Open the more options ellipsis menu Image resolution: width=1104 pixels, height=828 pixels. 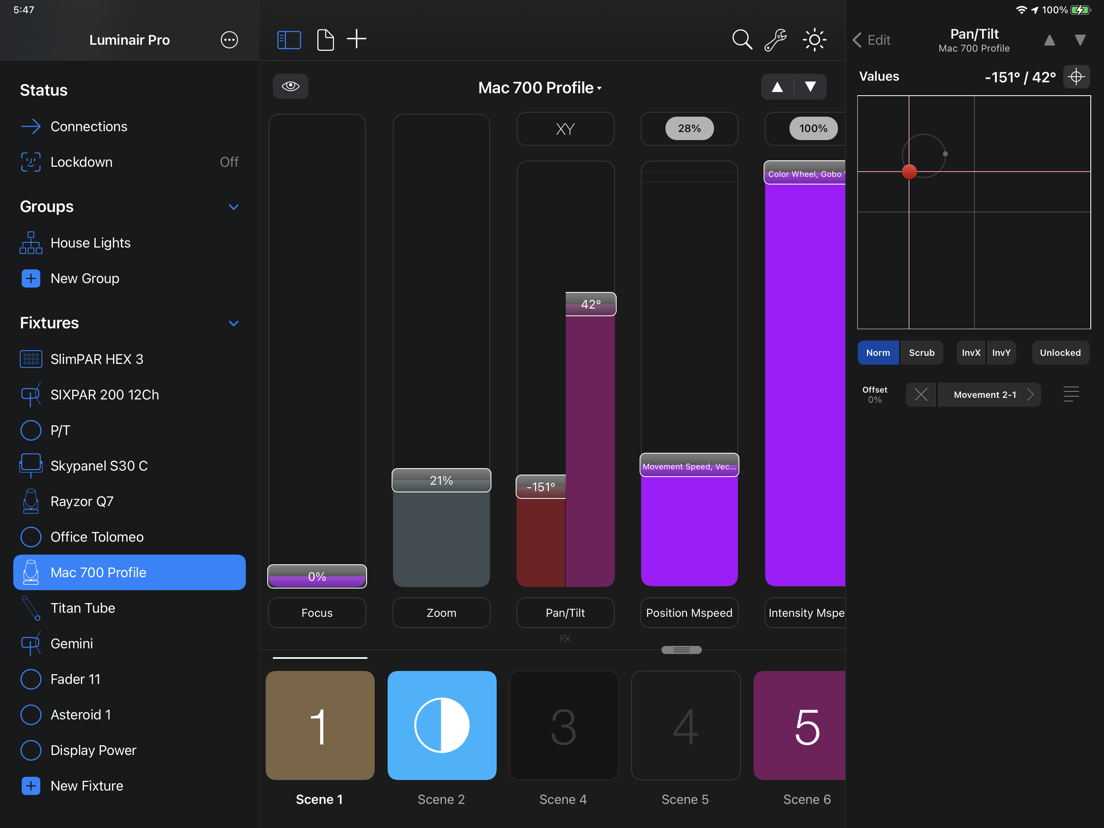coord(229,40)
